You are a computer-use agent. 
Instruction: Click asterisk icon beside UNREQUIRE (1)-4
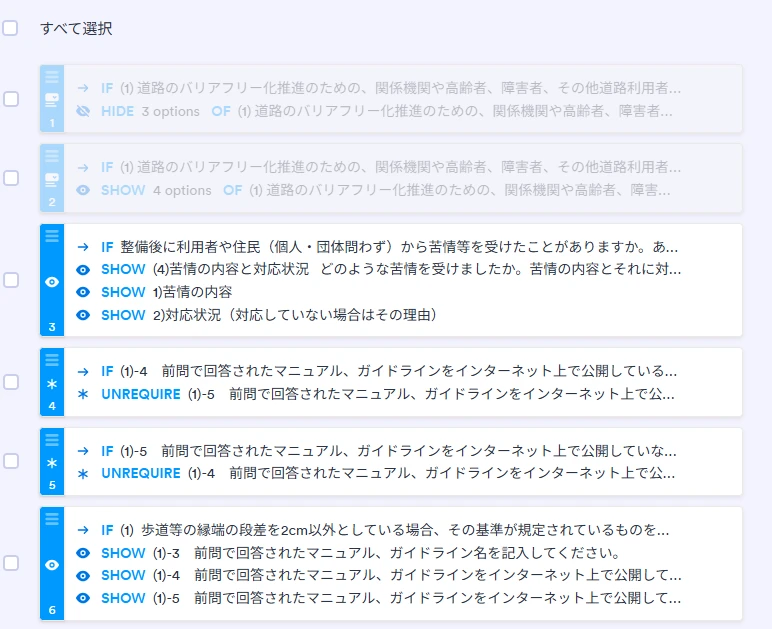[83, 473]
